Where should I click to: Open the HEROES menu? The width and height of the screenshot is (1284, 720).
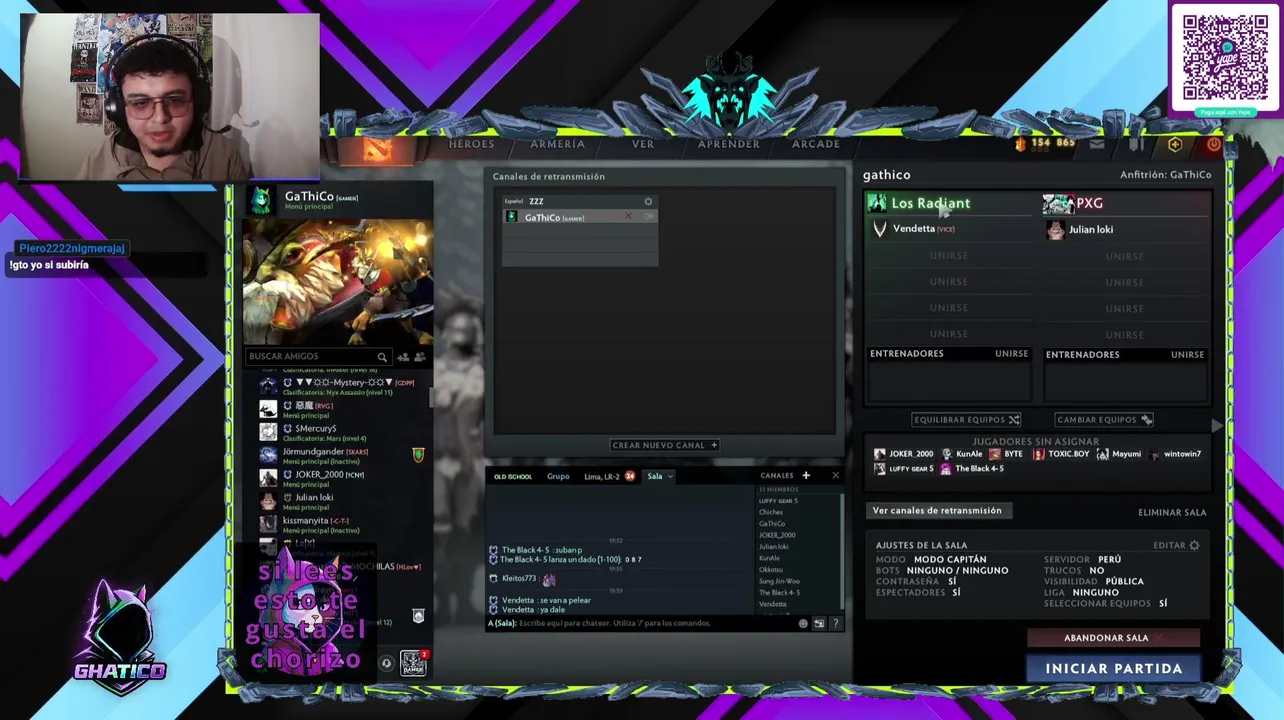click(x=471, y=144)
